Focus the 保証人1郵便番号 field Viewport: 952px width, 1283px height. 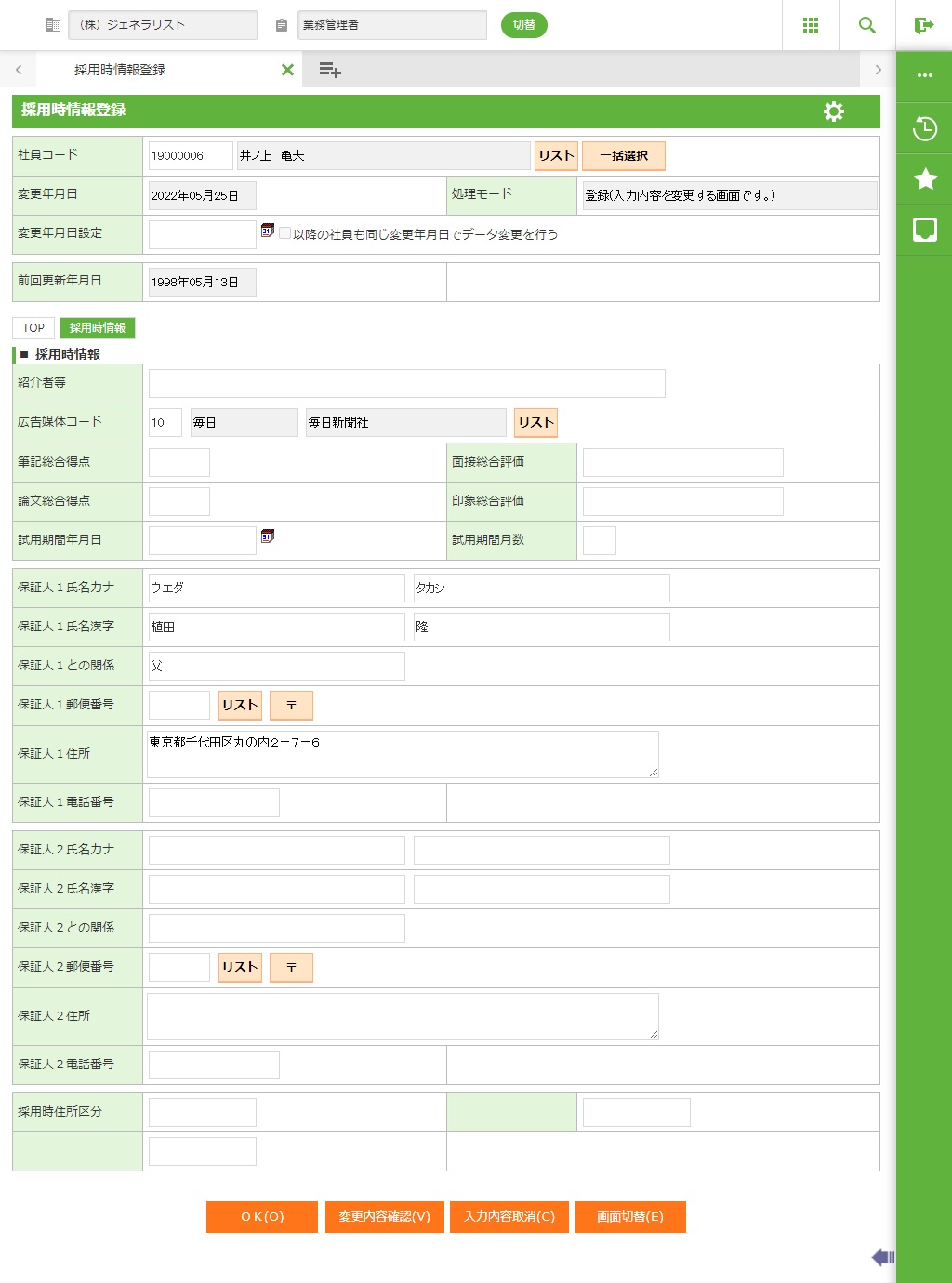tap(179, 706)
